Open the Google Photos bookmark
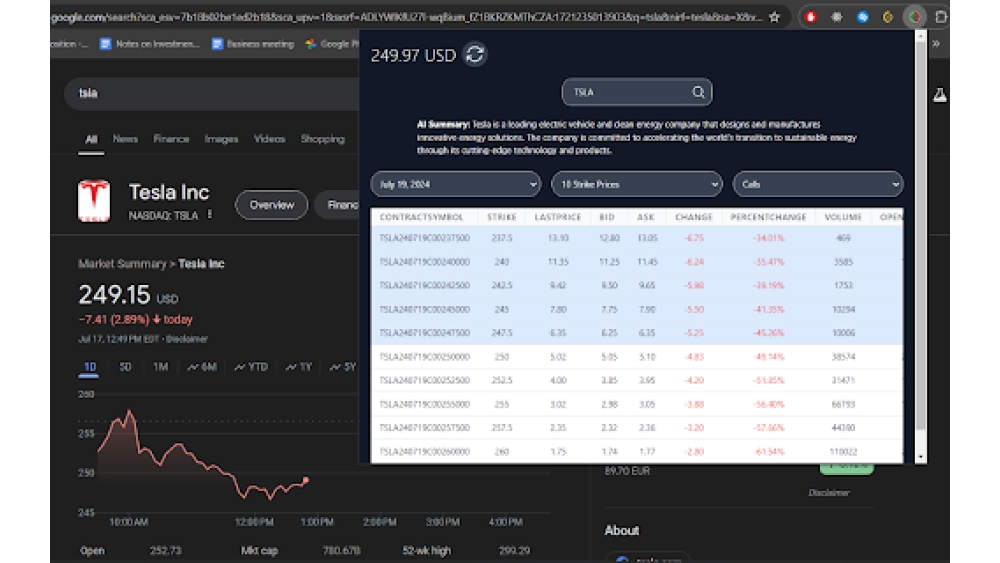The height and width of the screenshot is (563, 1000). pos(332,44)
